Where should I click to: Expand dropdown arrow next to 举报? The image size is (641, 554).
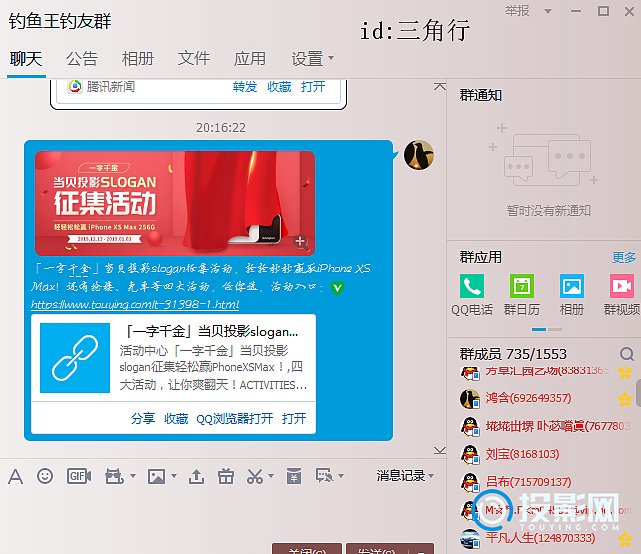coord(548,11)
